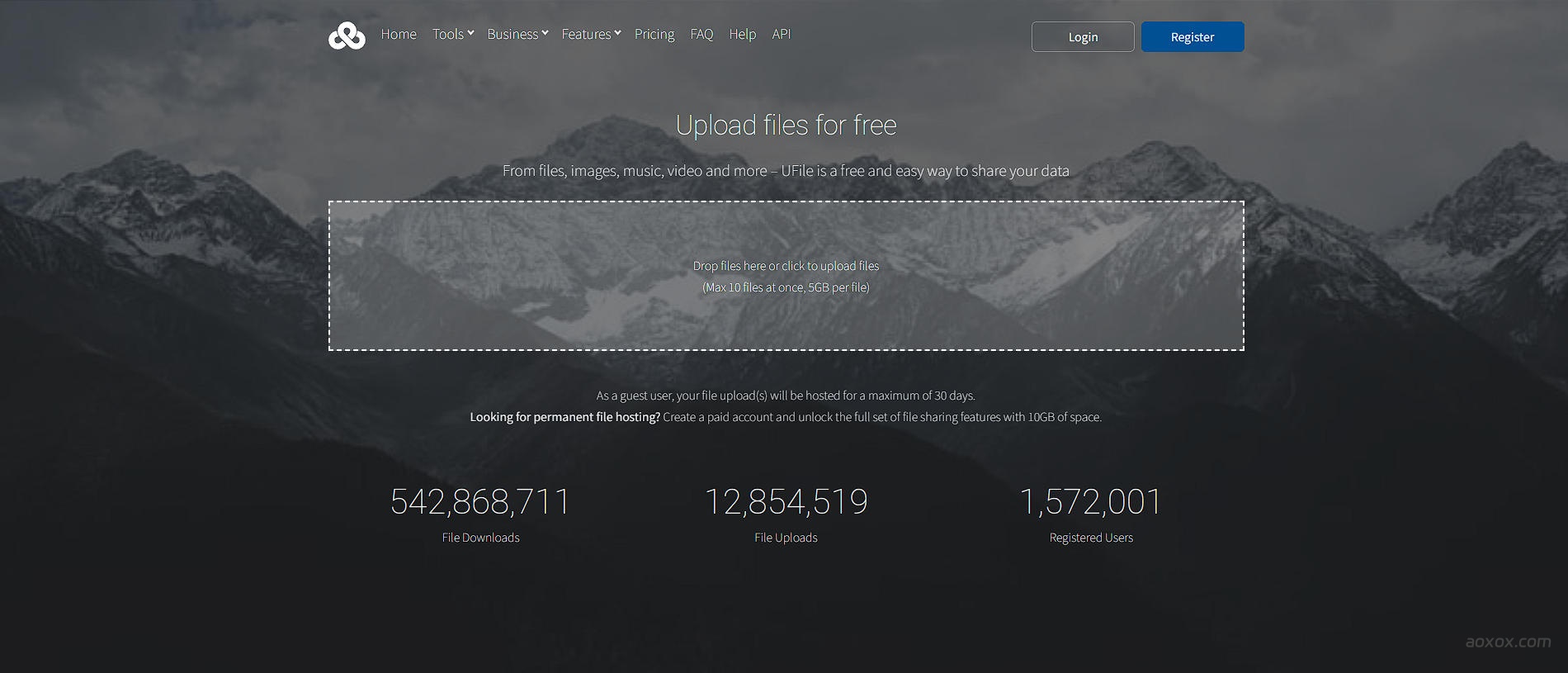Click the 'File Downloads' label
The width and height of the screenshot is (1568, 673).
click(x=480, y=538)
